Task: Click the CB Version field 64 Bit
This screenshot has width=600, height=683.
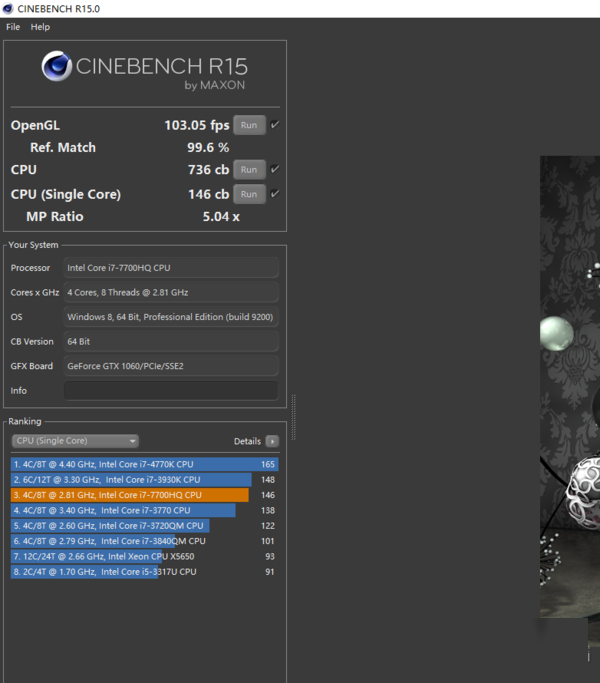Action: [x=171, y=342]
